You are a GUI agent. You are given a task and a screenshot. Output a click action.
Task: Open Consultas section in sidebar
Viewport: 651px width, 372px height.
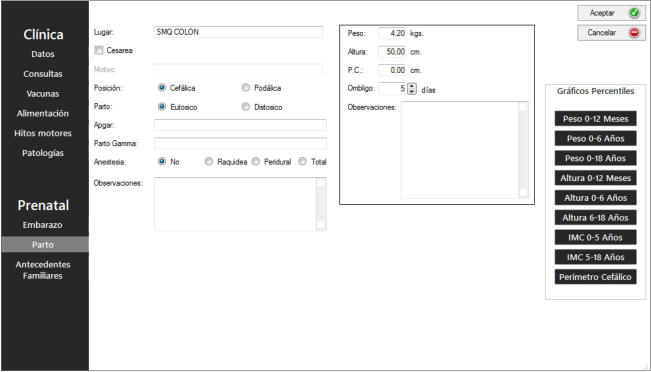click(x=43, y=74)
